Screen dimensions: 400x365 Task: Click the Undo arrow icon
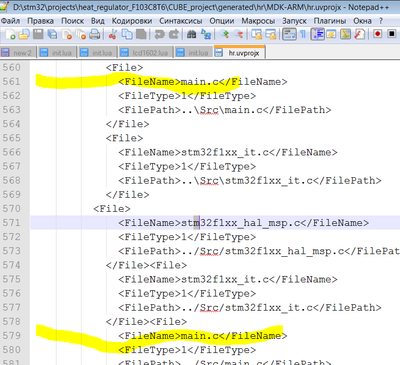(159, 34)
